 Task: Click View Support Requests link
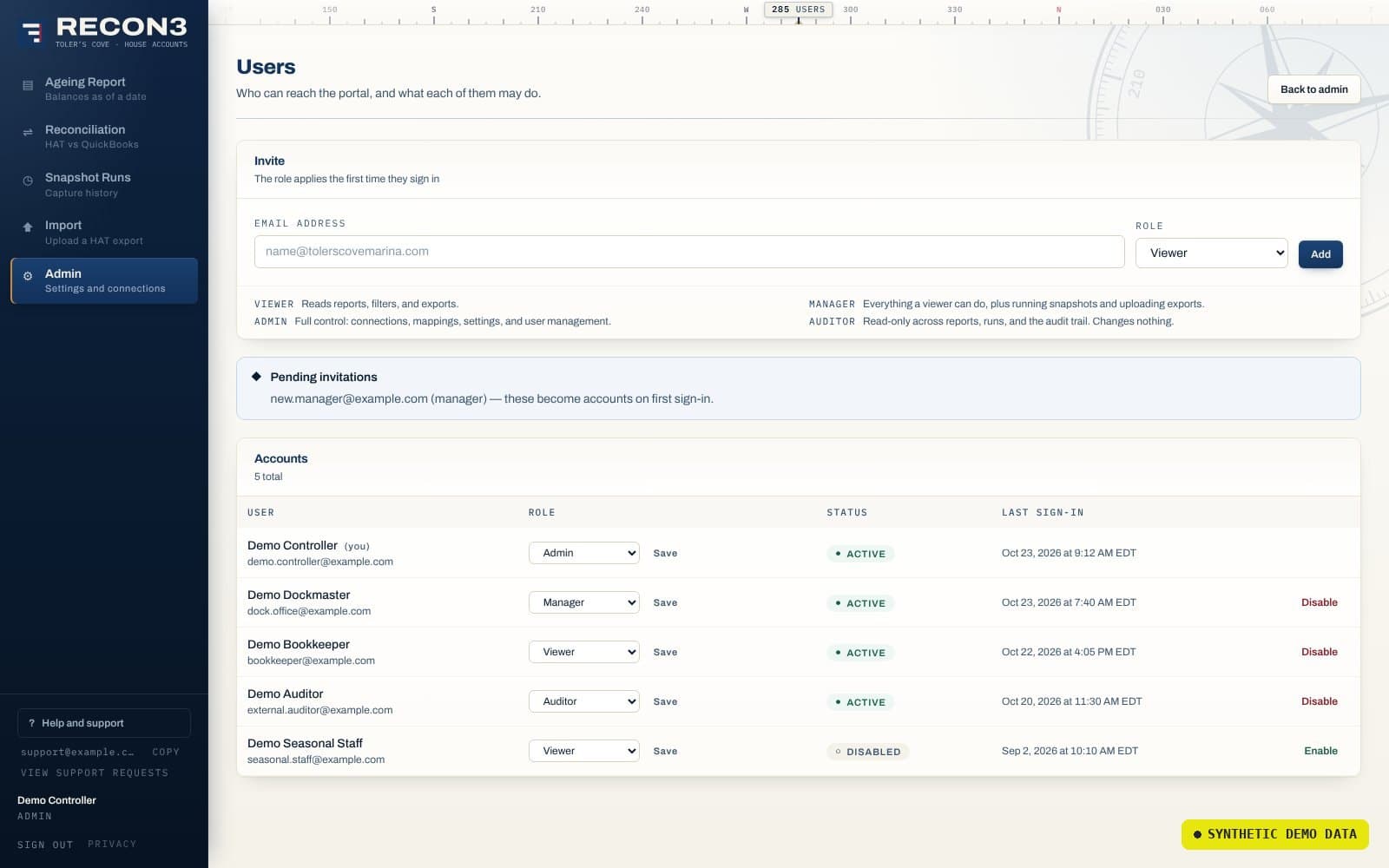point(95,773)
